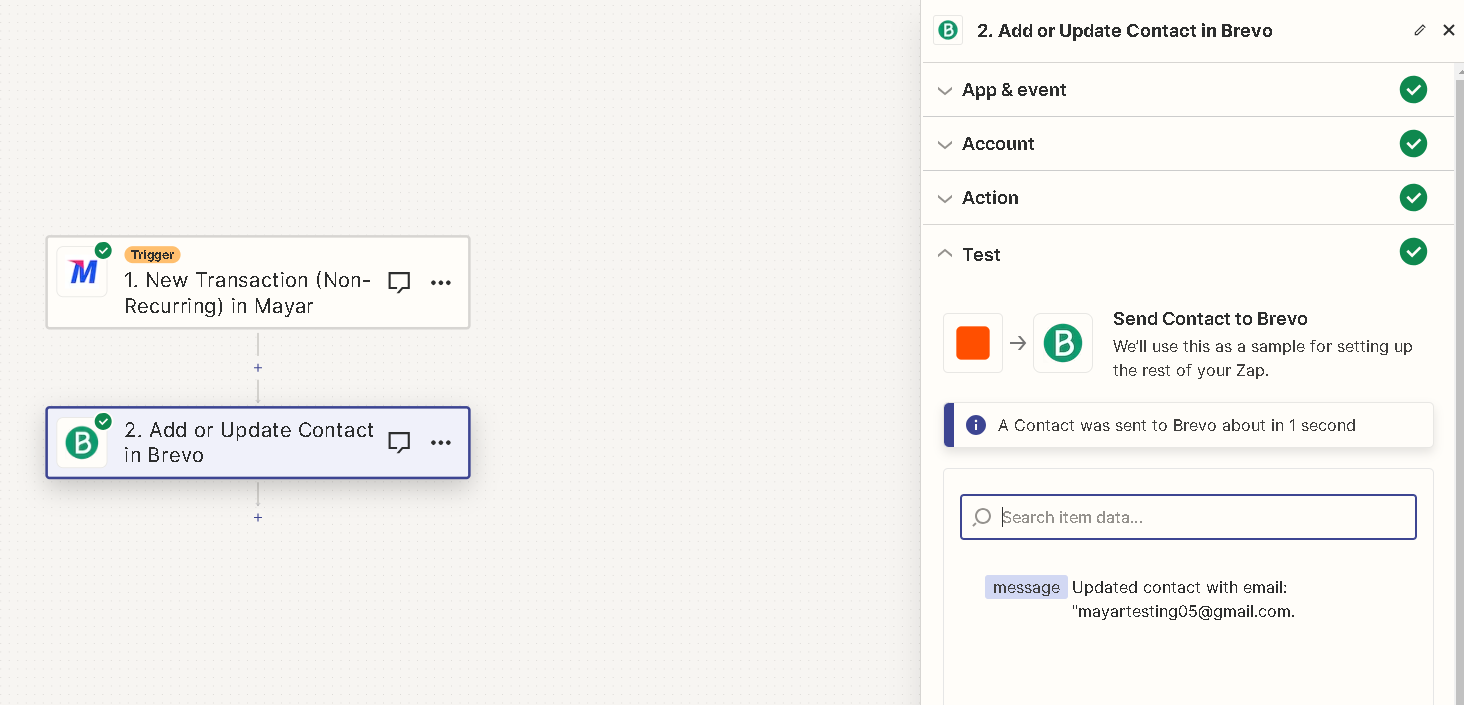Click green checkmark beside Account
Viewport: 1464px width, 705px height.
pos(1413,144)
